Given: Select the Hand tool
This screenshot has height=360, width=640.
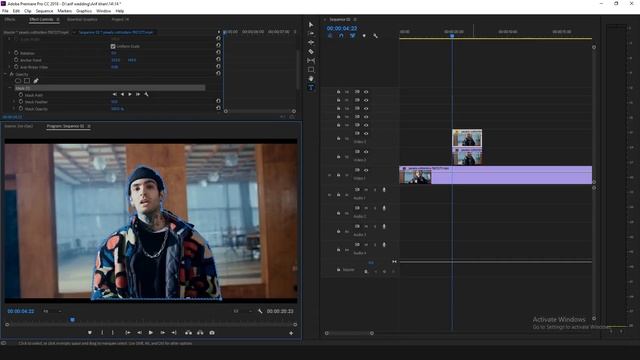Looking at the screenshot, I should (311, 78).
